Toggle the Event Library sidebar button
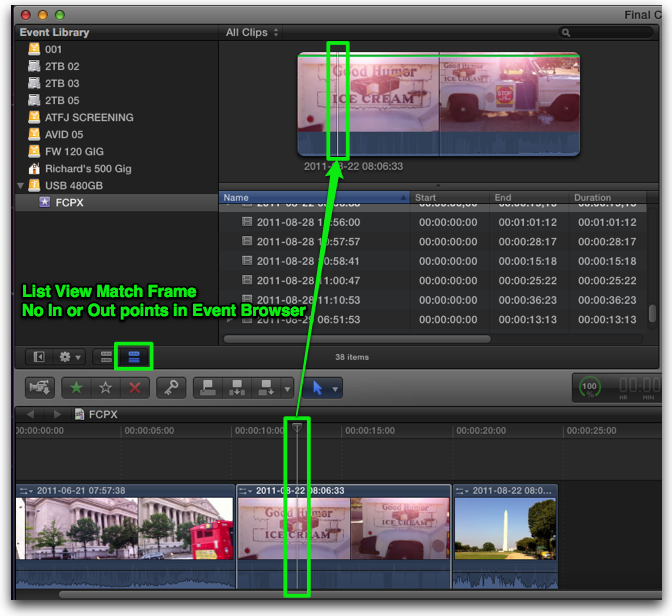The image size is (672, 616). tap(39, 357)
